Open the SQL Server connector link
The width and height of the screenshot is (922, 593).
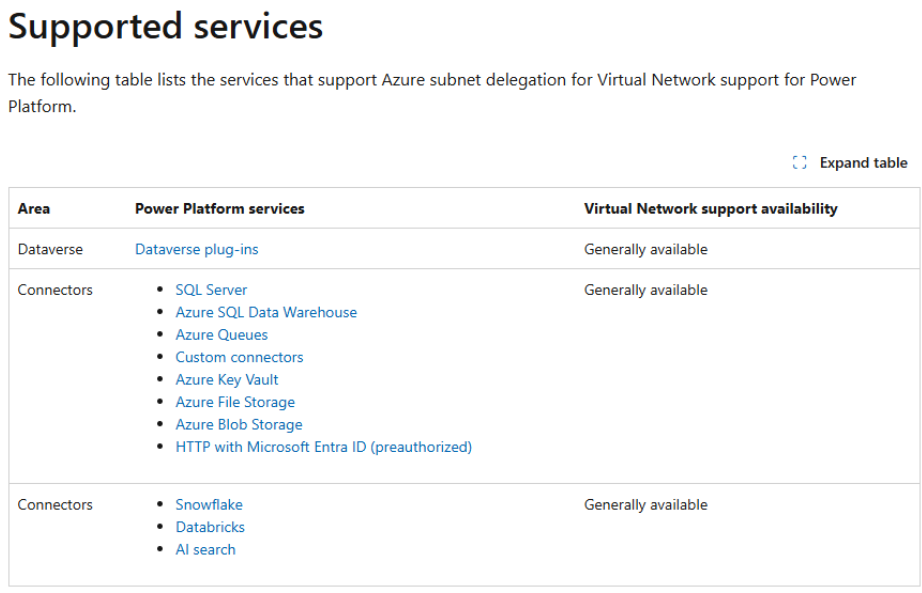(x=211, y=290)
